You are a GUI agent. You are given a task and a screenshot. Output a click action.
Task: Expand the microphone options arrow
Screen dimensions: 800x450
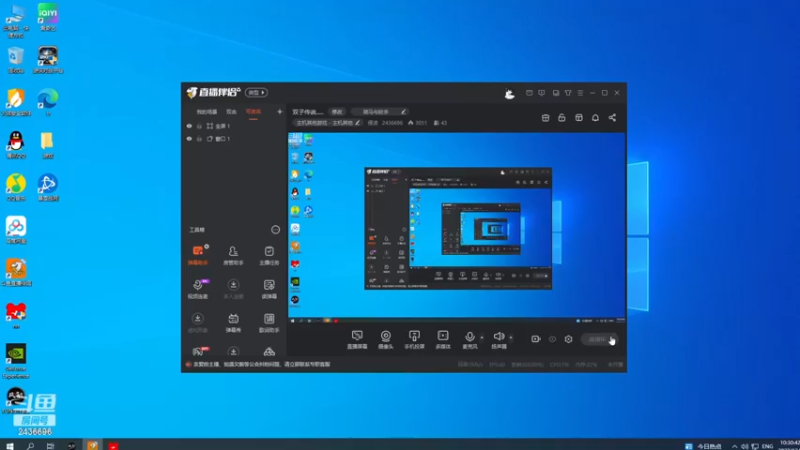[x=482, y=337]
